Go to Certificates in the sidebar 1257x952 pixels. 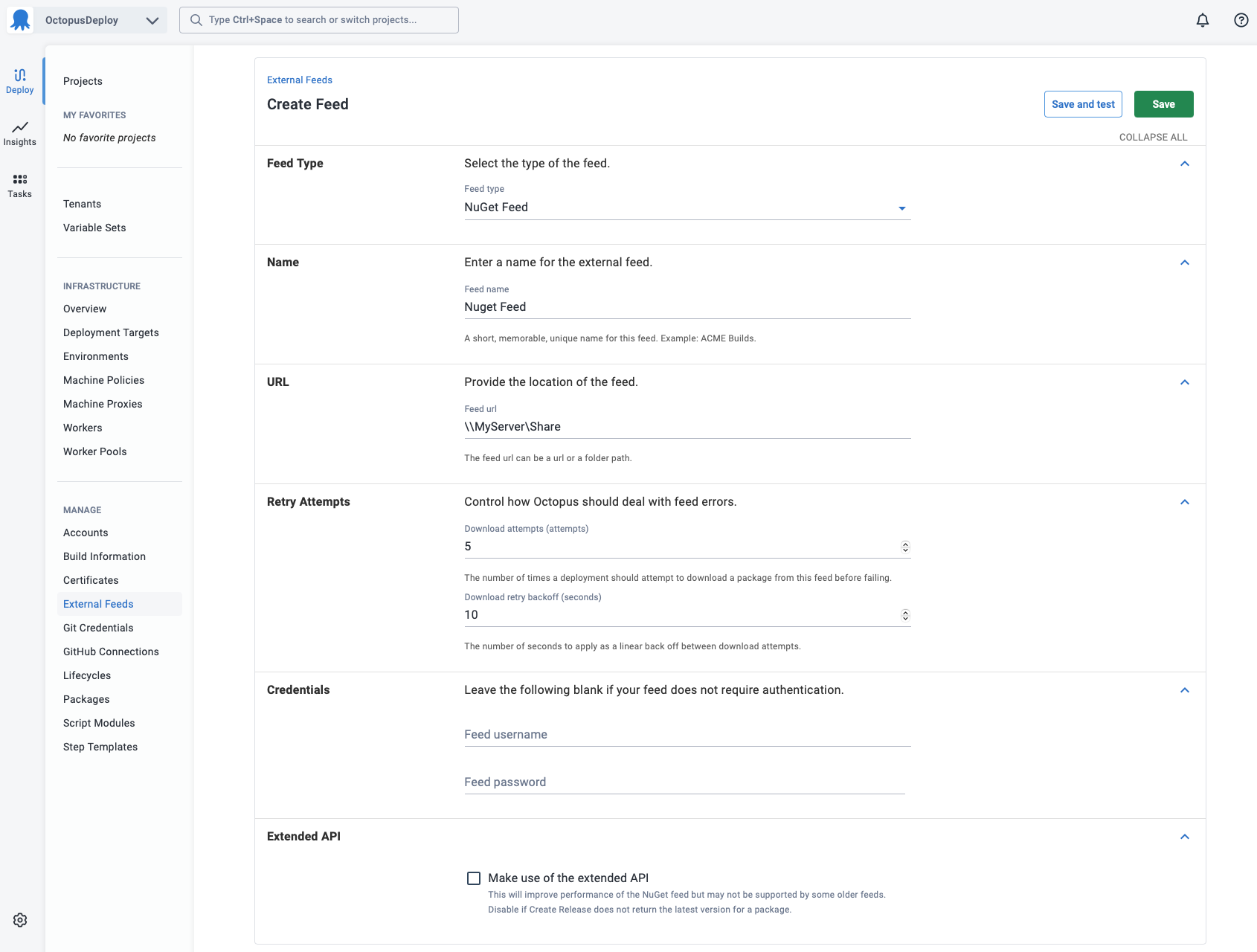(91, 580)
